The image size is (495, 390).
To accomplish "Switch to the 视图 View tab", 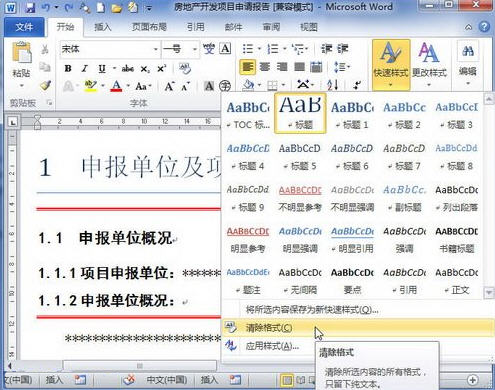I will pyautogui.click(x=309, y=27).
